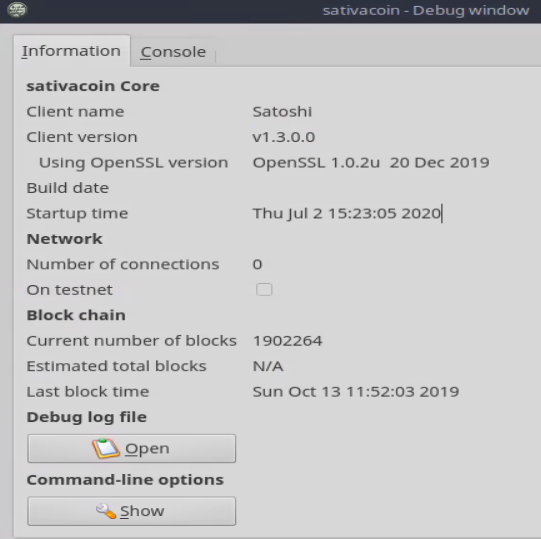Select the Information tab

pos(71,51)
